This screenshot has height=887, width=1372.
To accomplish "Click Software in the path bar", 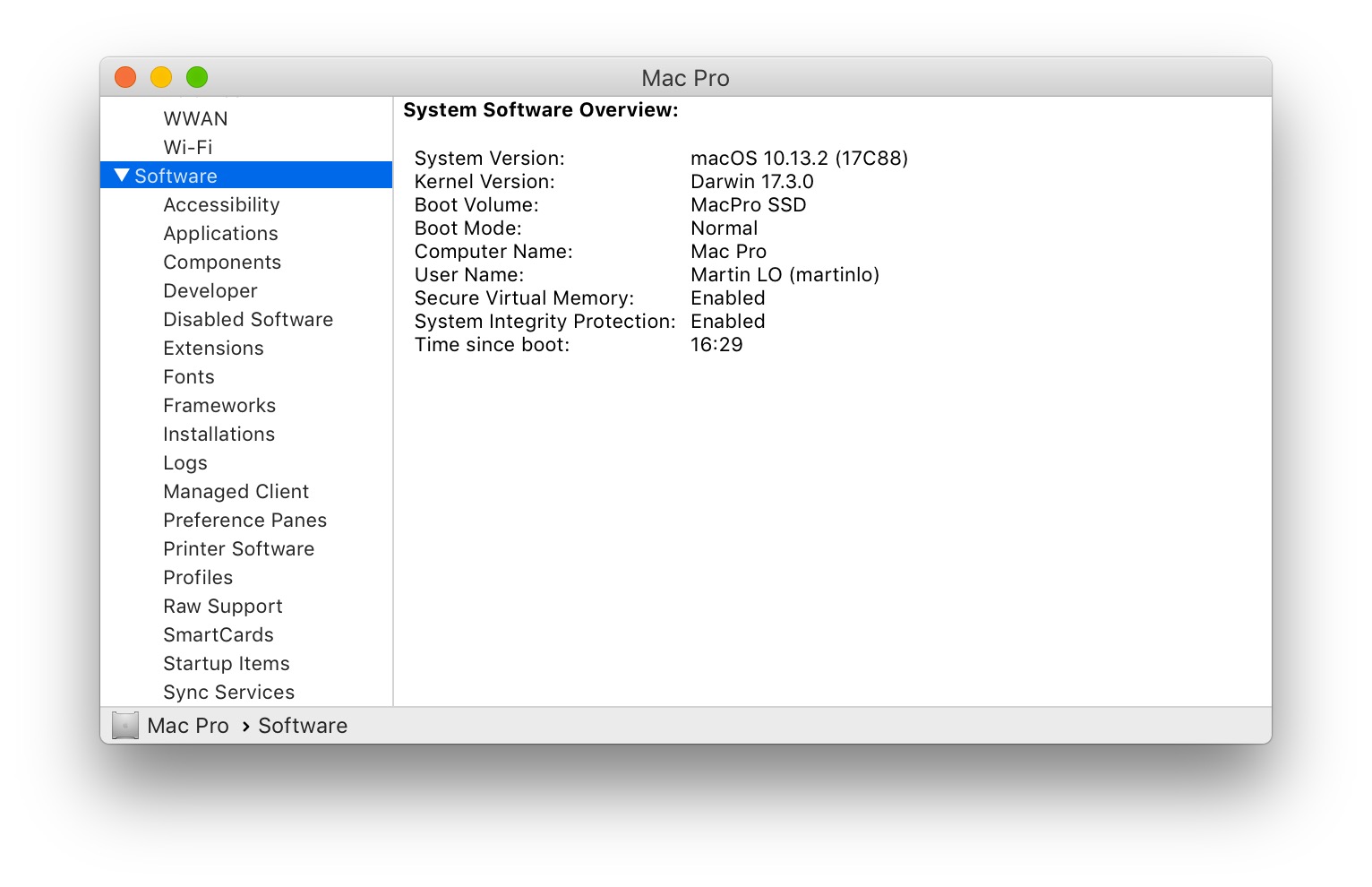I will (303, 726).
